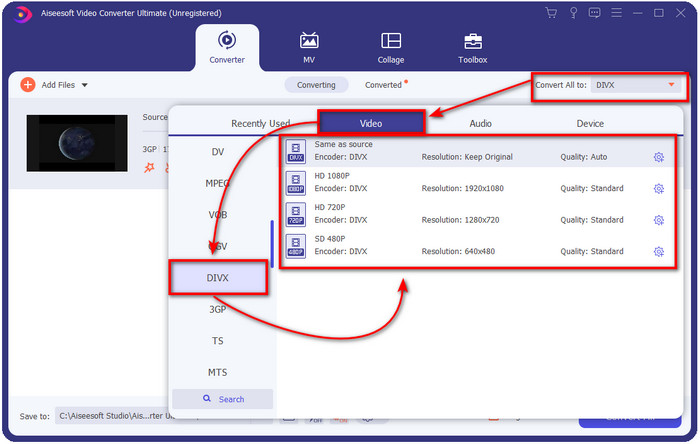Image resolution: width=700 pixels, height=444 pixels.
Task: Click the orange star edit effect icon
Action: click(x=149, y=168)
